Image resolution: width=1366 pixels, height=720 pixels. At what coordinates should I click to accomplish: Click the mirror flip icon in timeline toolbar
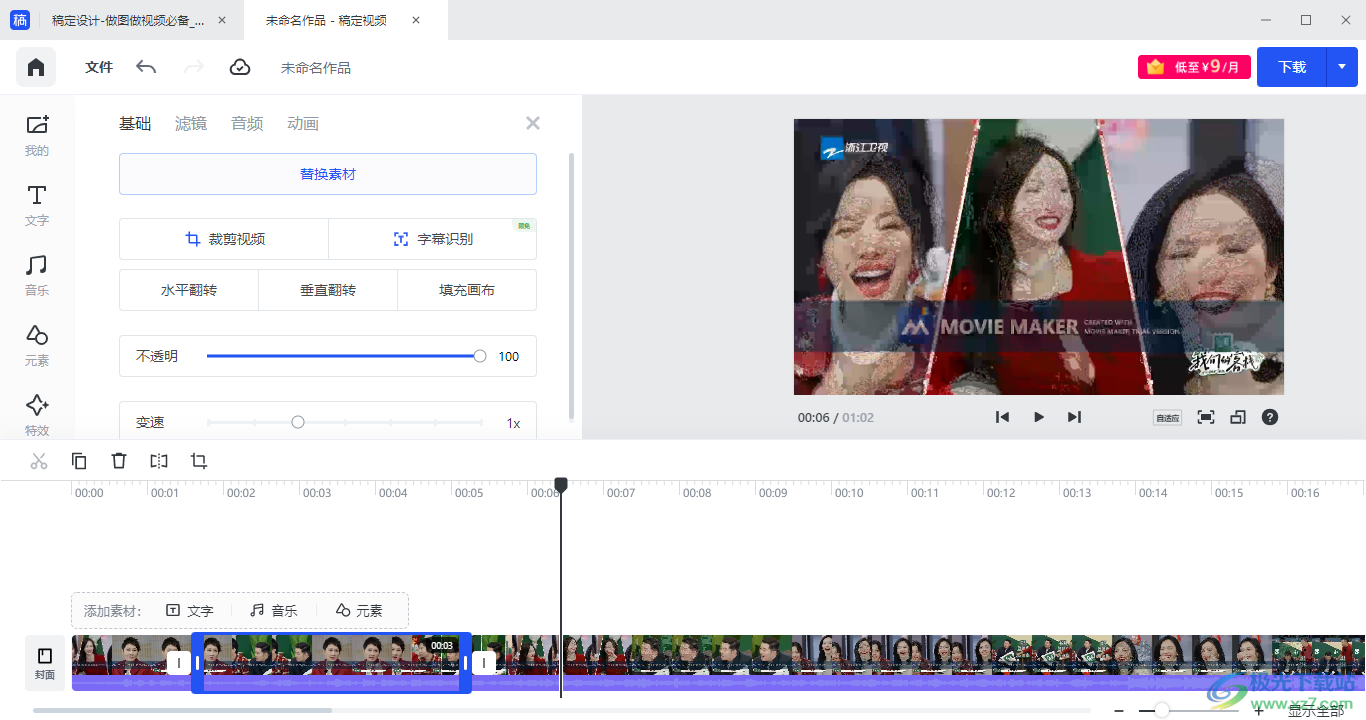(159, 461)
